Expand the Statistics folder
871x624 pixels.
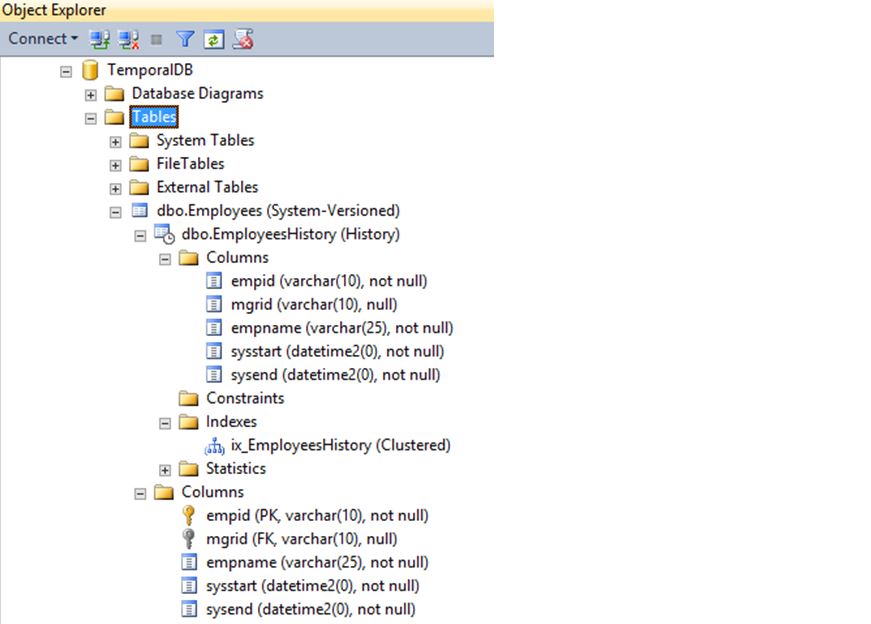tap(163, 468)
